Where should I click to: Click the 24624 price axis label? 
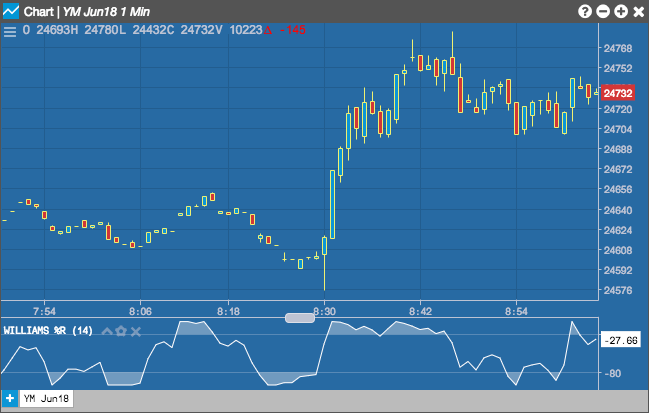[x=618, y=230]
